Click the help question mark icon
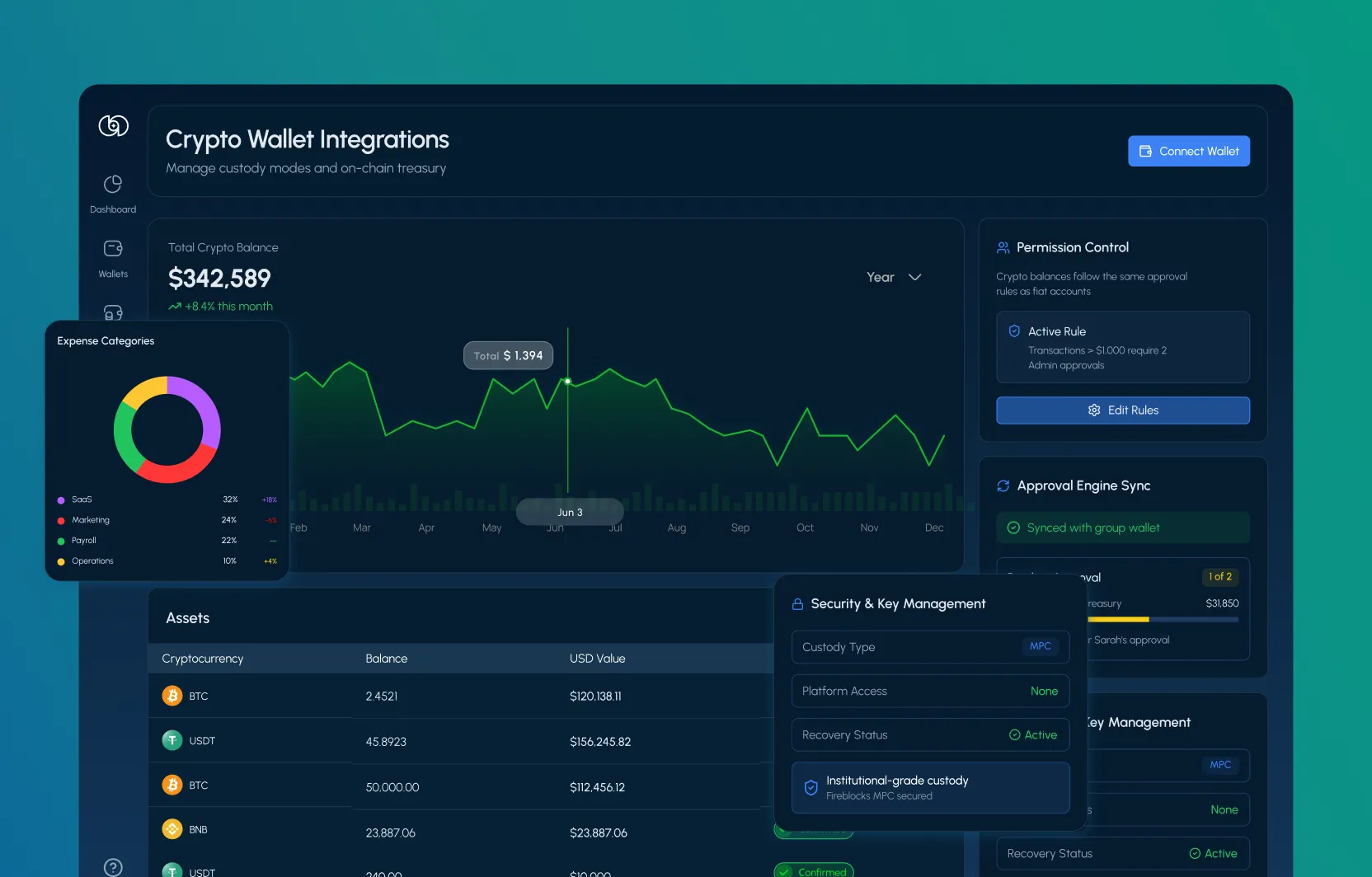Viewport: 1372px width, 877px height. pos(113,867)
